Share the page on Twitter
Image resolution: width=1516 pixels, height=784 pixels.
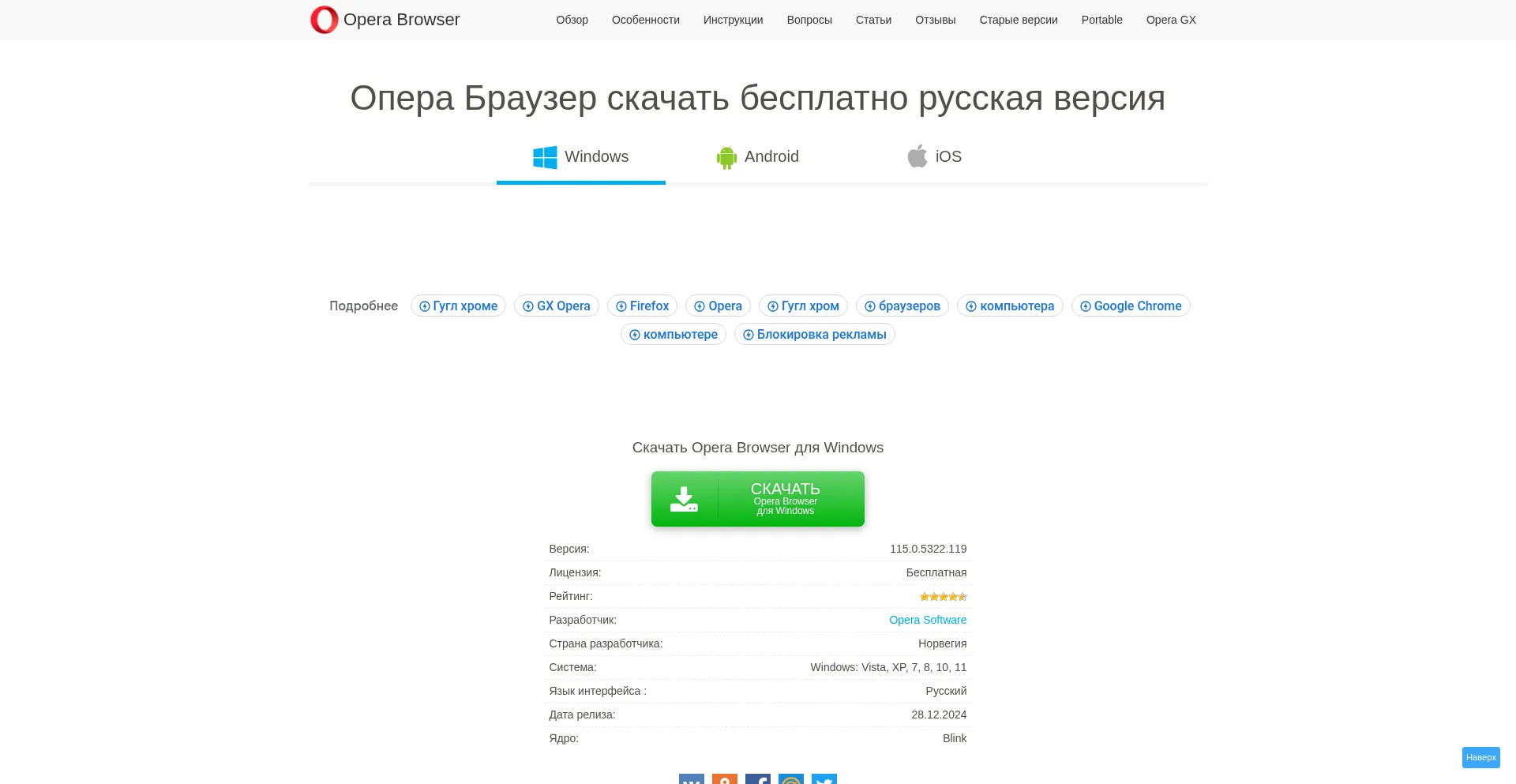pos(824,781)
